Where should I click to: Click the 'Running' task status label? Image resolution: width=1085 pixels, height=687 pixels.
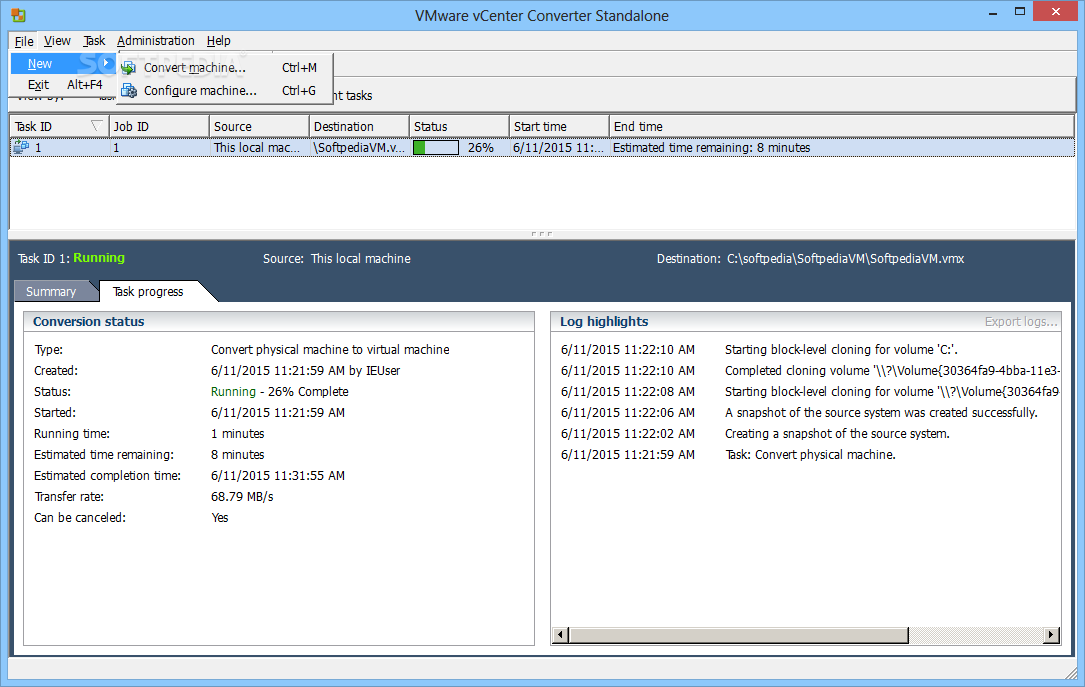pos(99,258)
